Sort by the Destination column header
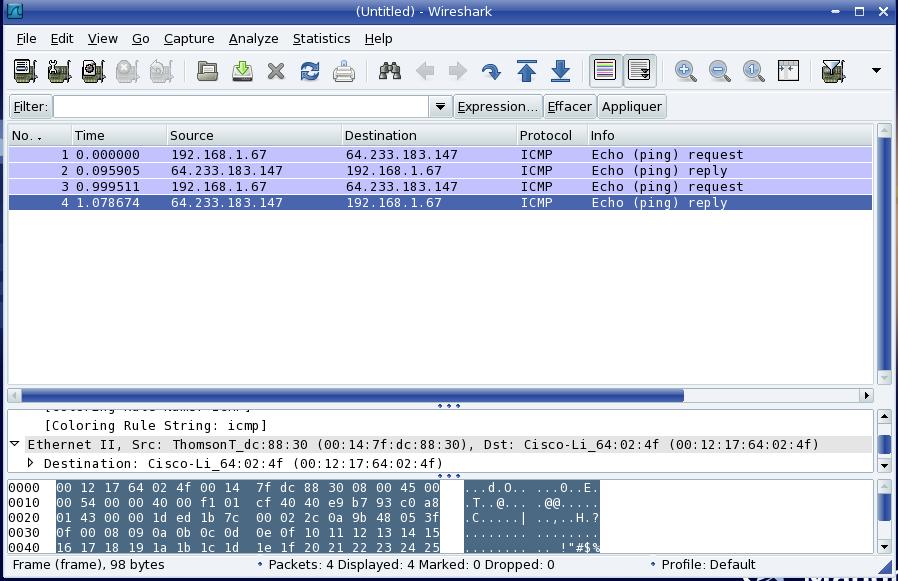The image size is (898, 581). tap(428, 136)
